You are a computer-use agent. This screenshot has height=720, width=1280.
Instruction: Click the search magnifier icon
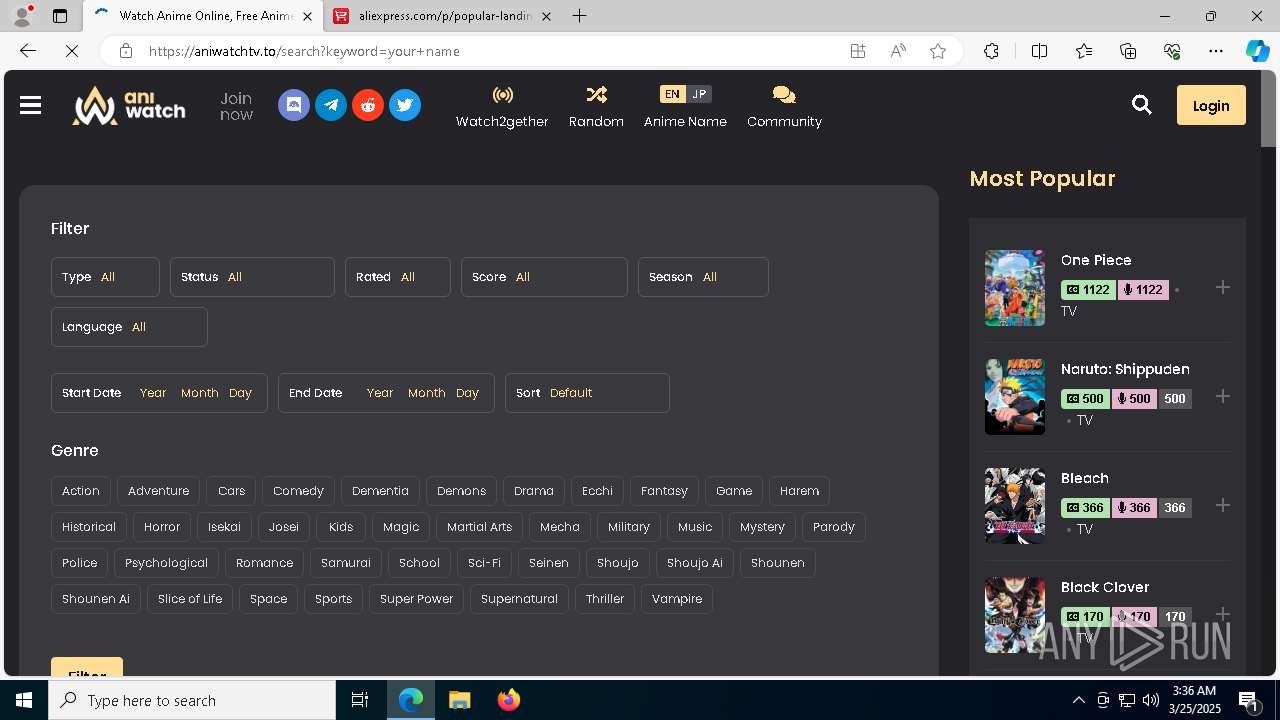[1142, 105]
